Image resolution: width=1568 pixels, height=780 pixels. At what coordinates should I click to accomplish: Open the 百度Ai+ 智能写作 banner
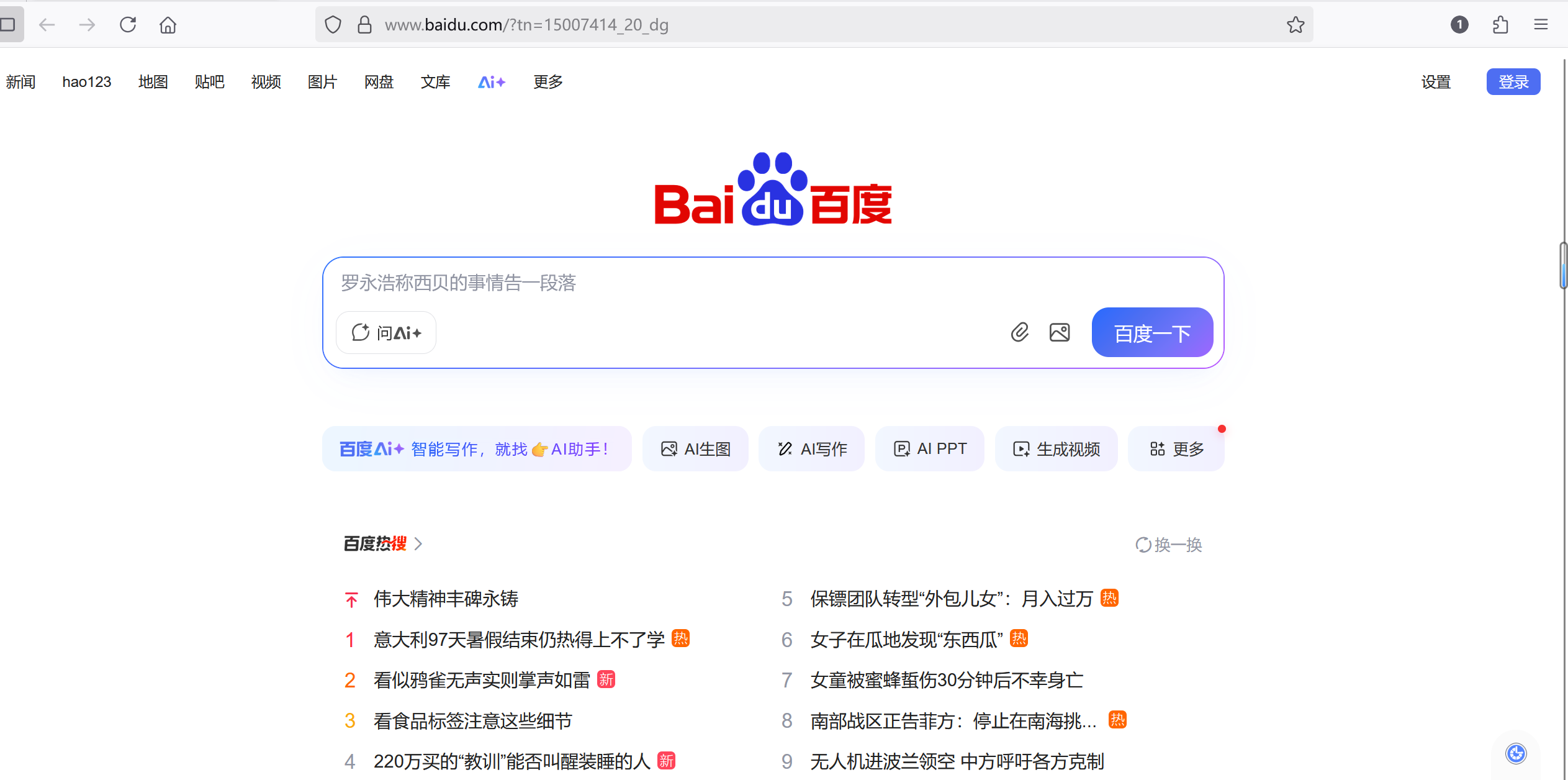point(477,448)
